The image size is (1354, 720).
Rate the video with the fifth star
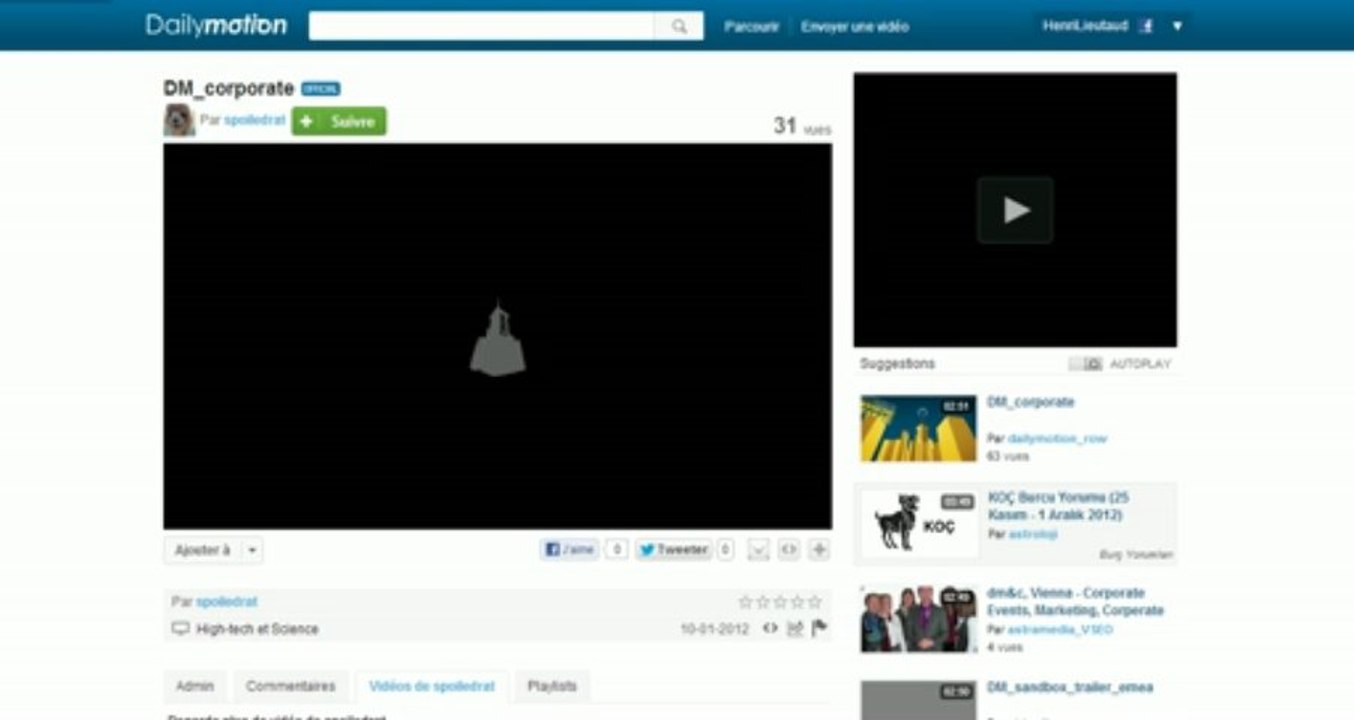point(815,602)
